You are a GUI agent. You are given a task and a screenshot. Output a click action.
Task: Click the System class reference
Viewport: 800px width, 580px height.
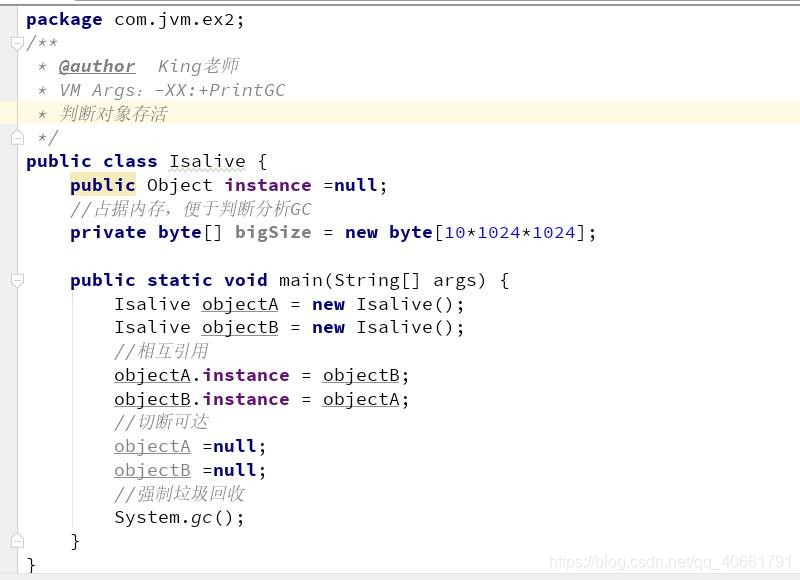(147, 518)
